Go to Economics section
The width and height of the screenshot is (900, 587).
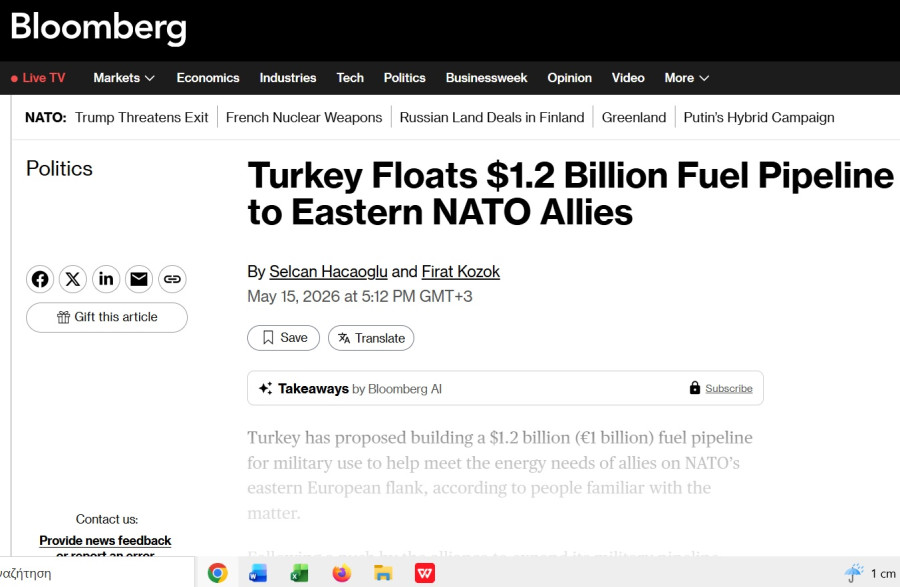click(x=208, y=78)
